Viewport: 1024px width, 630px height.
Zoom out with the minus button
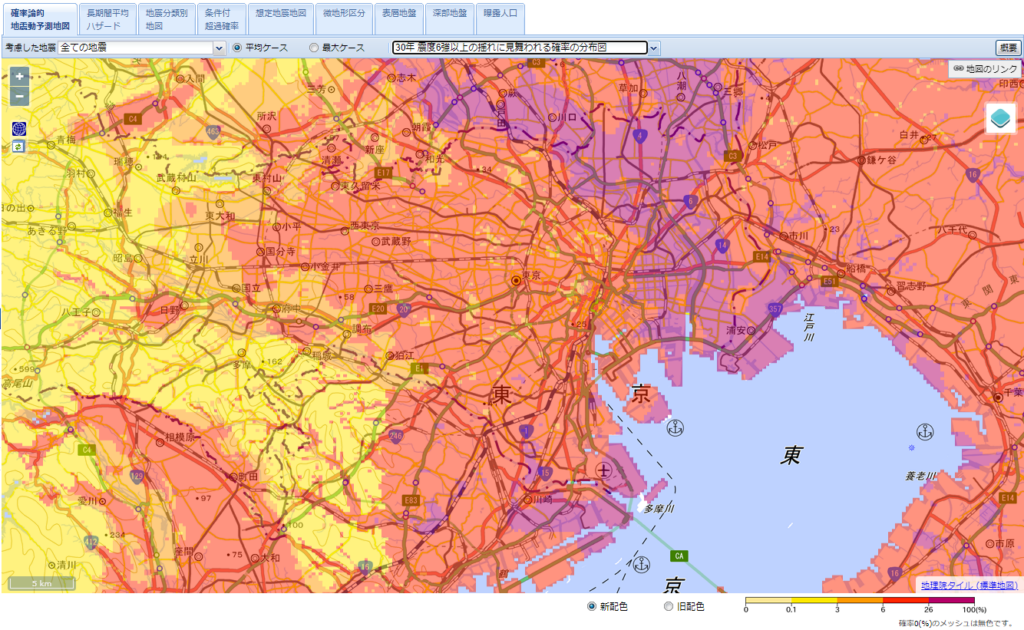click(19, 97)
